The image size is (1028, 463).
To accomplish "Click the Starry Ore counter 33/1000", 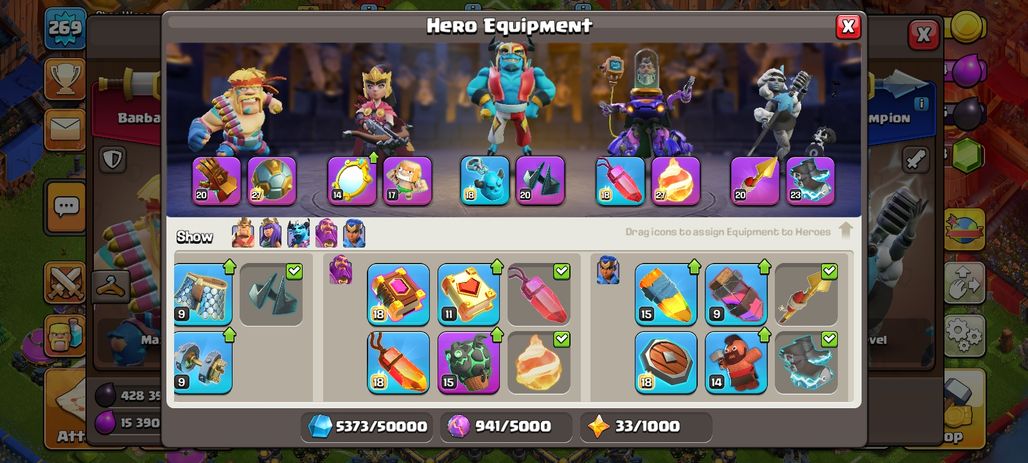I will 645,426.
